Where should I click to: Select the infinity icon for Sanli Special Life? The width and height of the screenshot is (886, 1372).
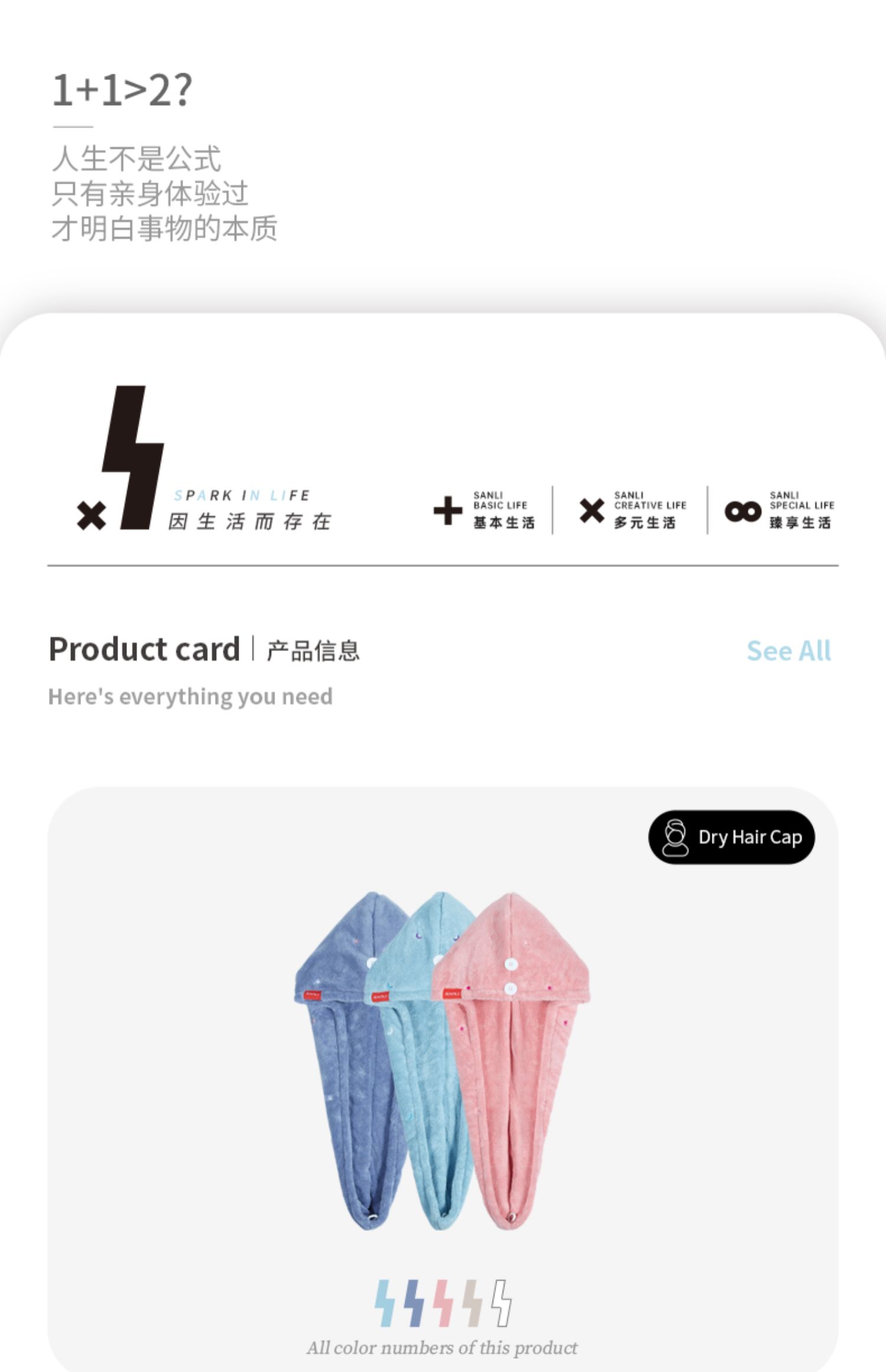743,511
